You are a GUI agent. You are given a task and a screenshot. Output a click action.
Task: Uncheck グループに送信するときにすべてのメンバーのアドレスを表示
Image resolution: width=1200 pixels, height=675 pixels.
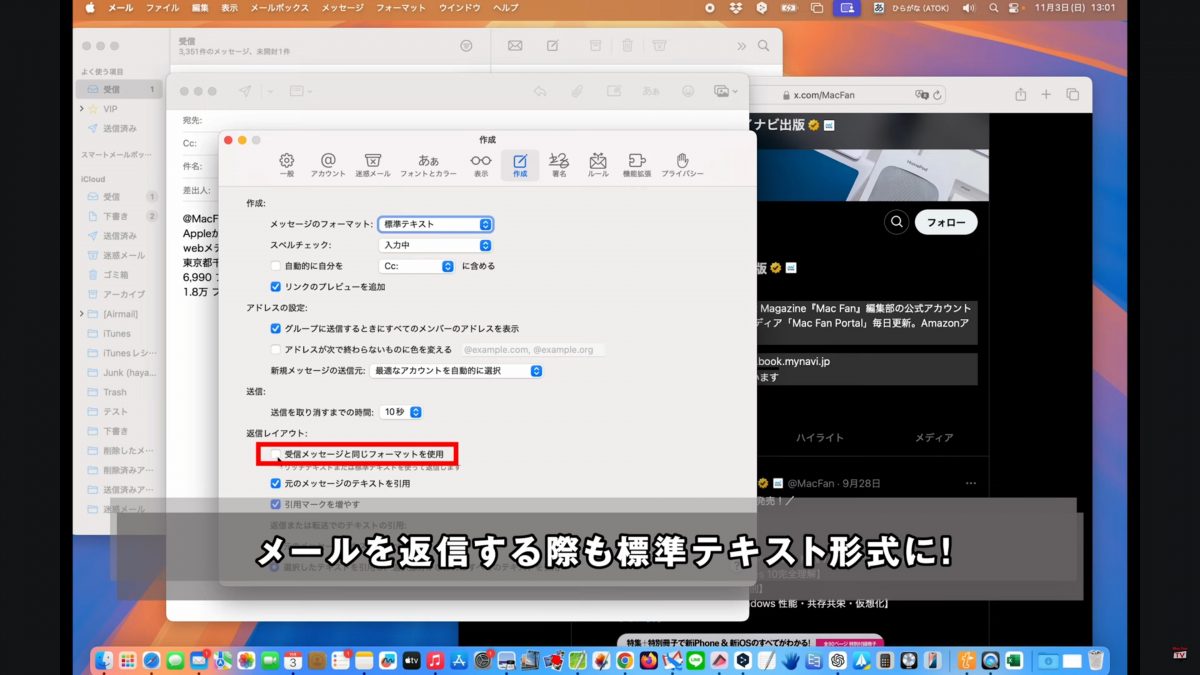click(276, 328)
